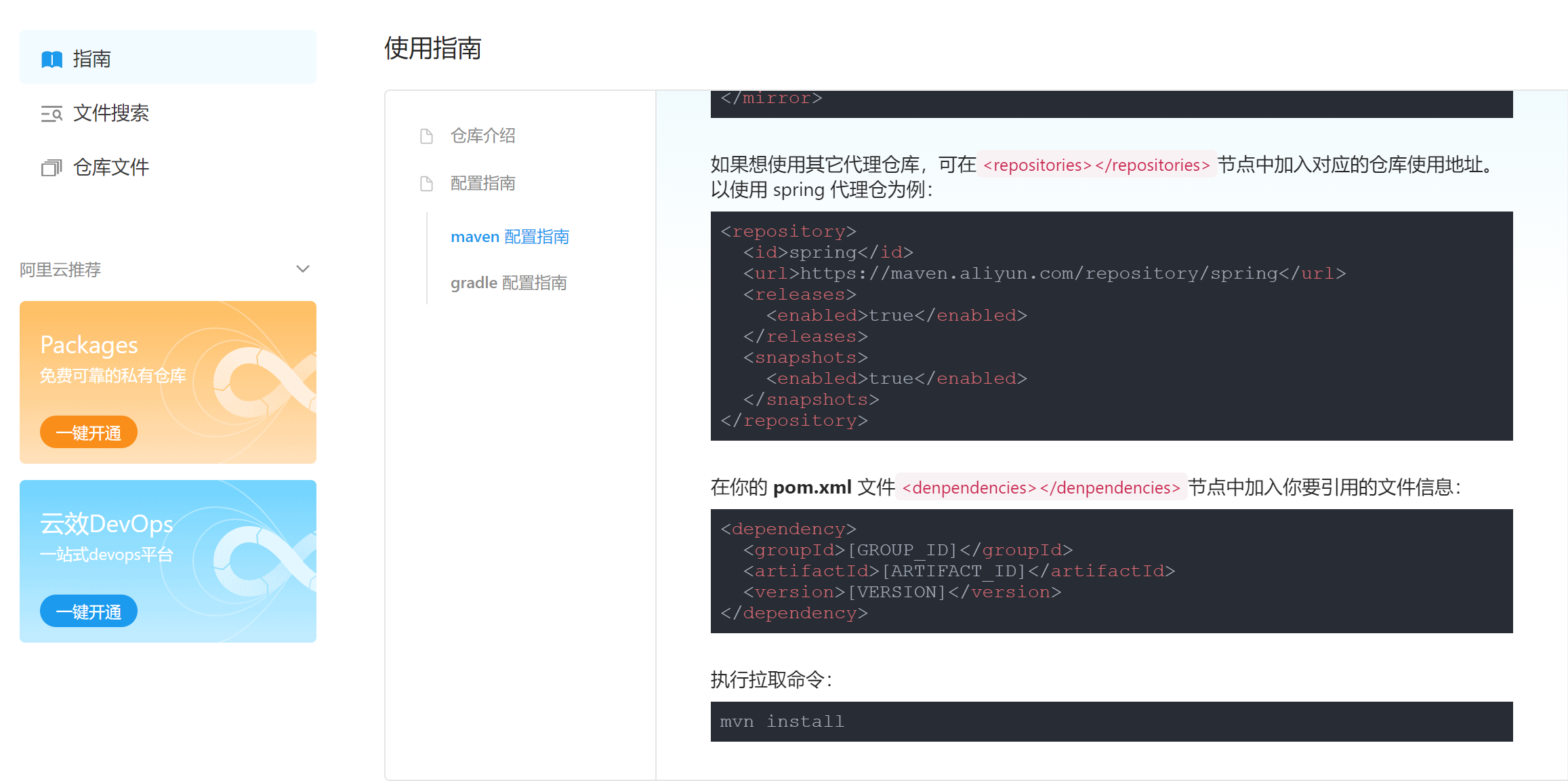Click the repository XML code block

(x=1111, y=325)
